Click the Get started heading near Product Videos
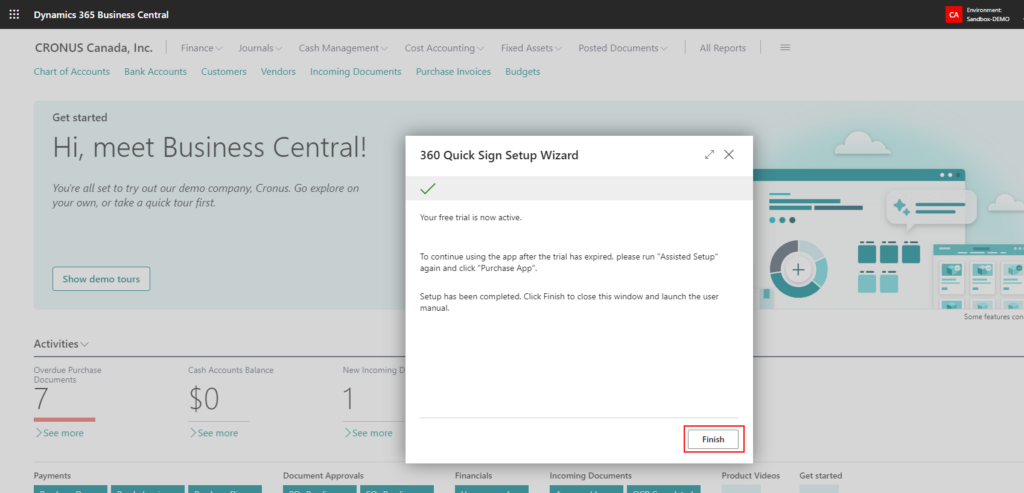Image resolution: width=1024 pixels, height=493 pixels. [820, 475]
